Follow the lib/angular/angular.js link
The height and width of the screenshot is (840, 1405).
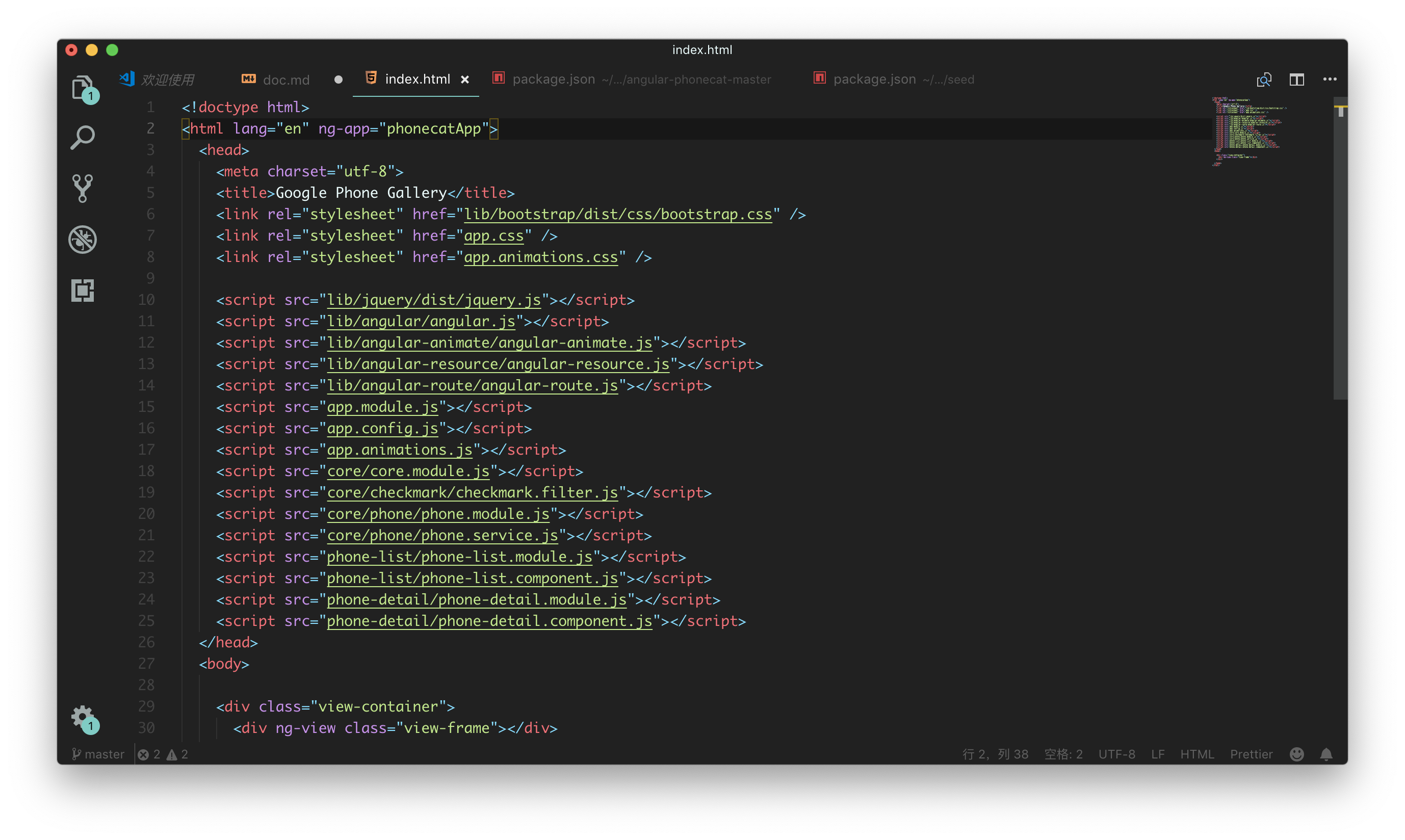[x=421, y=322]
